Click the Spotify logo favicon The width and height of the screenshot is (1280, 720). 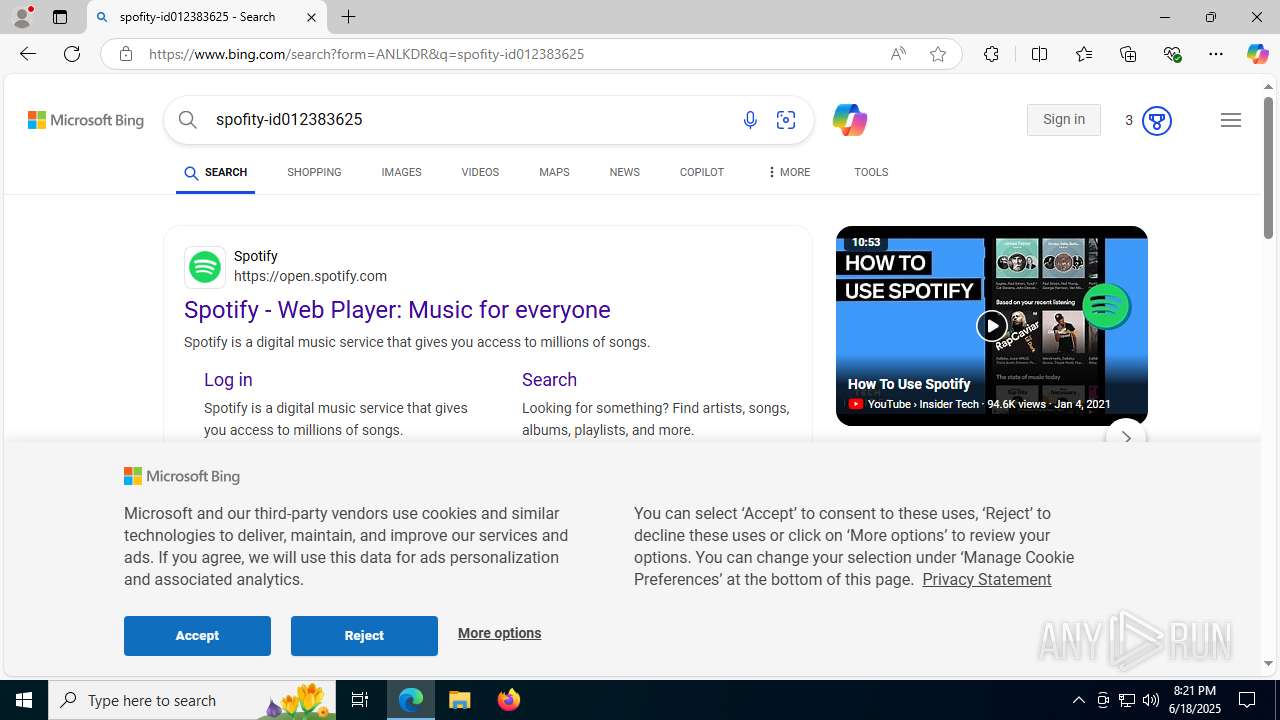point(205,267)
